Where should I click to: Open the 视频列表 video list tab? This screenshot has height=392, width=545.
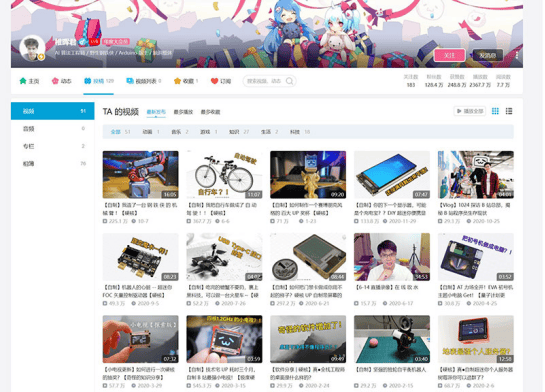click(144, 81)
